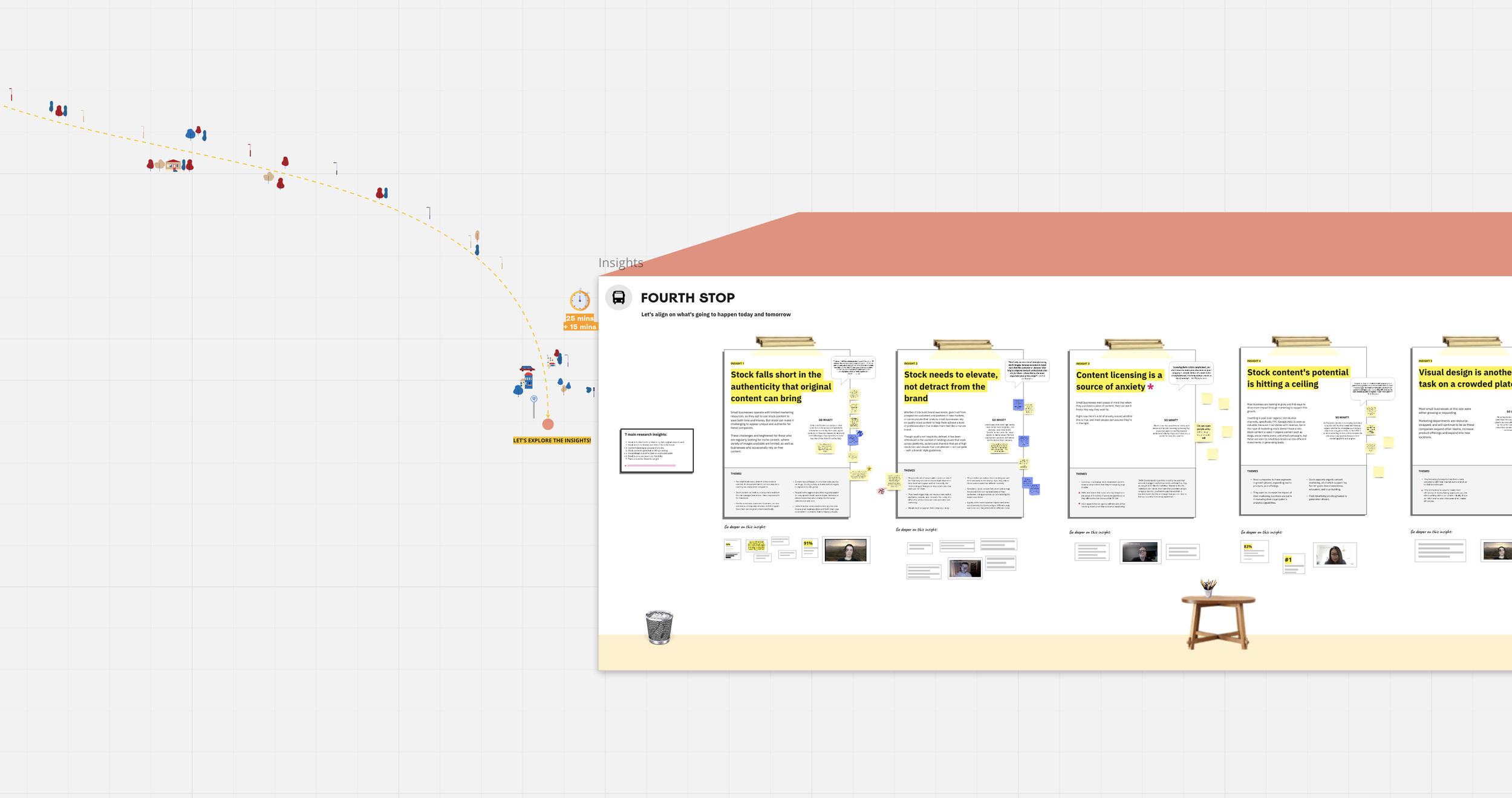Click the red-roofed house on the dashed path

pyautogui.click(x=173, y=165)
